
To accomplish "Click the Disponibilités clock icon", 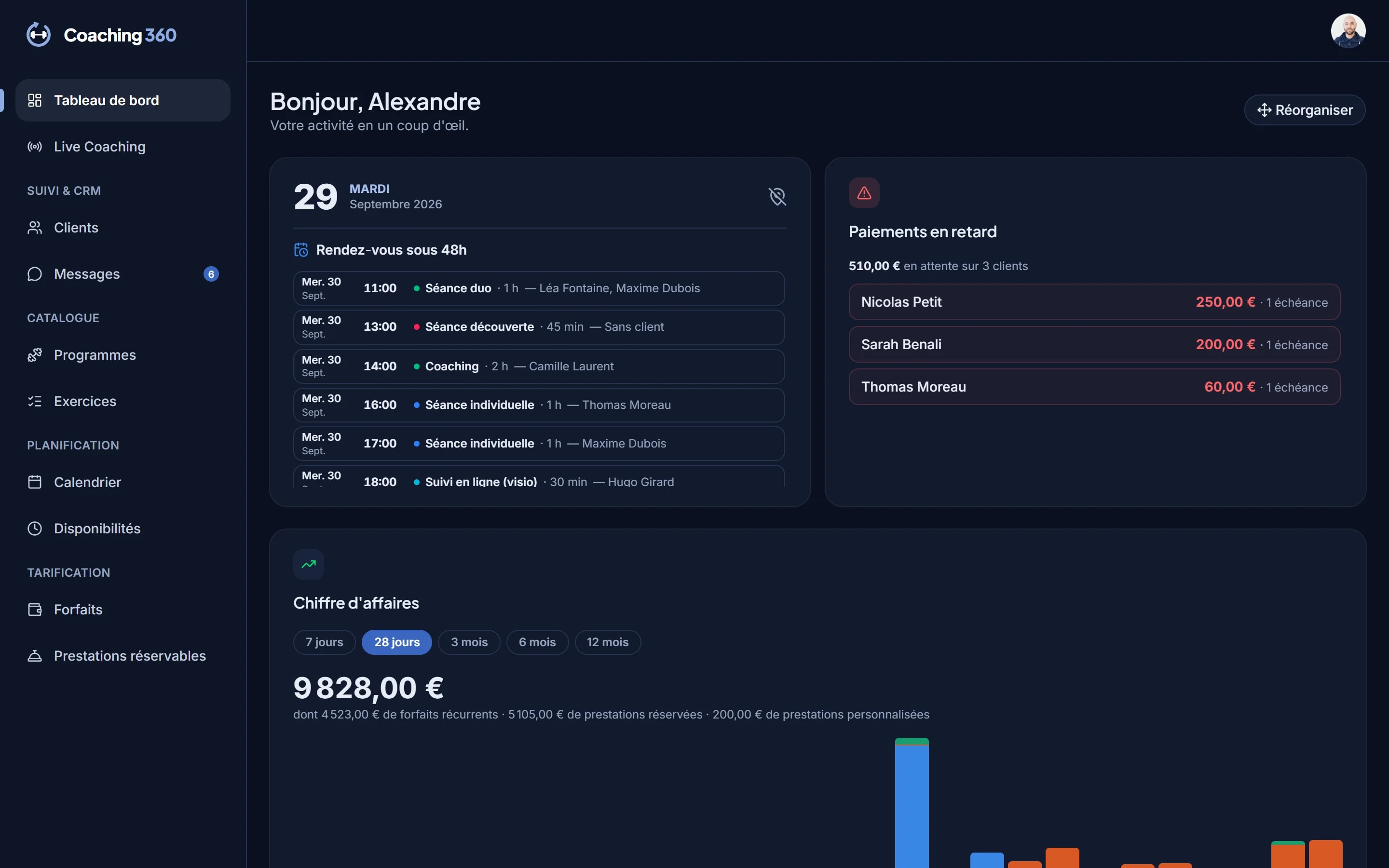I will coord(34,528).
